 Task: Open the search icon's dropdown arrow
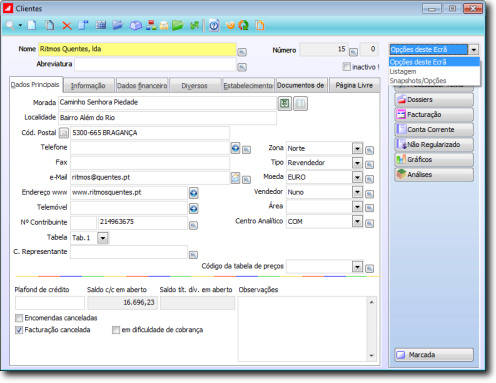[x=20, y=25]
